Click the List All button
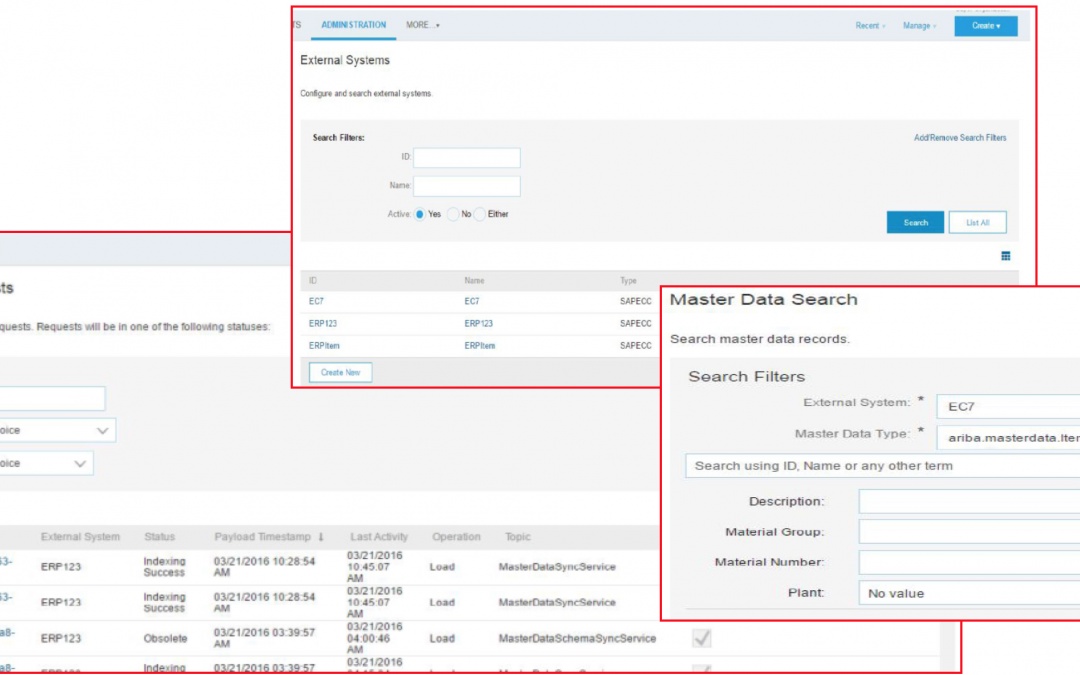The height and width of the screenshot is (675, 1080). 977,222
